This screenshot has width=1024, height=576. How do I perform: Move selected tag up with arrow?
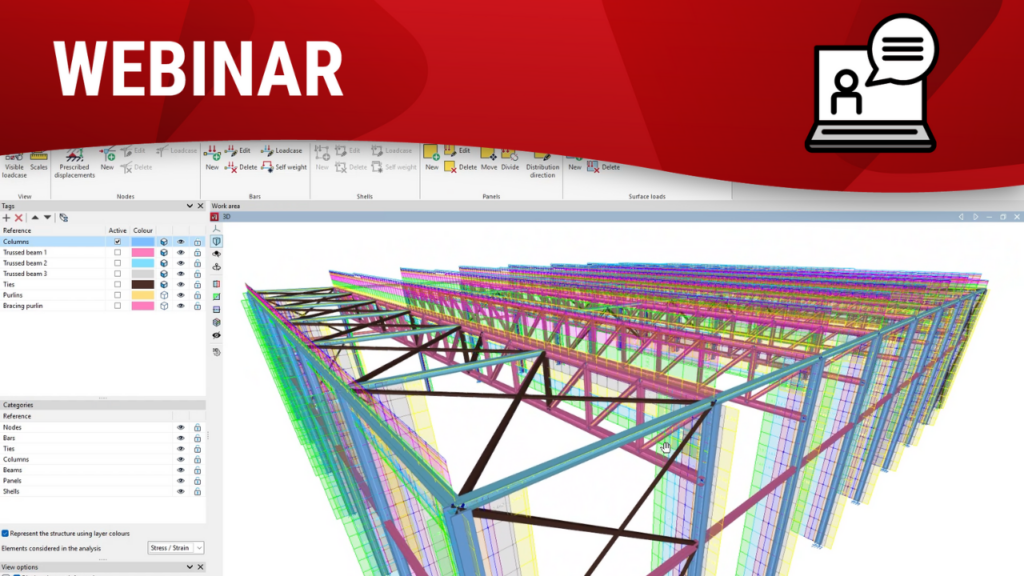(35, 217)
